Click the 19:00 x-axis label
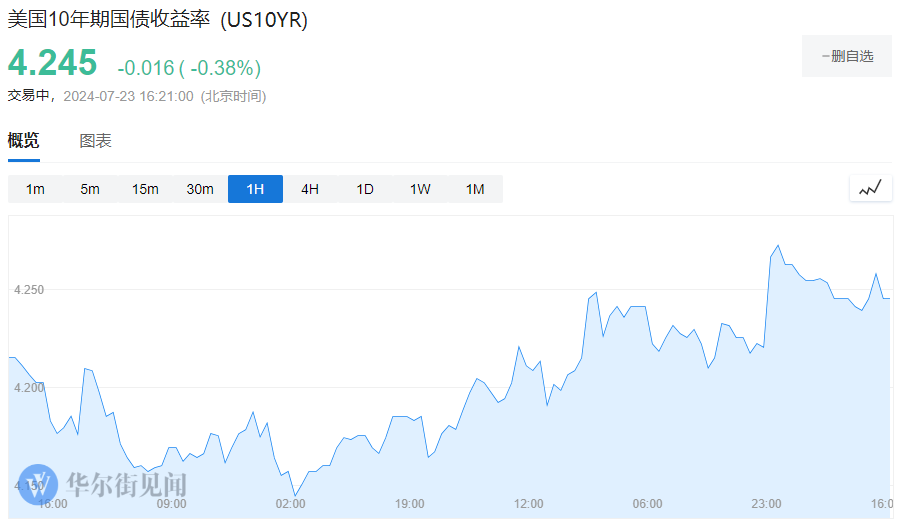897x530 pixels. (x=410, y=504)
